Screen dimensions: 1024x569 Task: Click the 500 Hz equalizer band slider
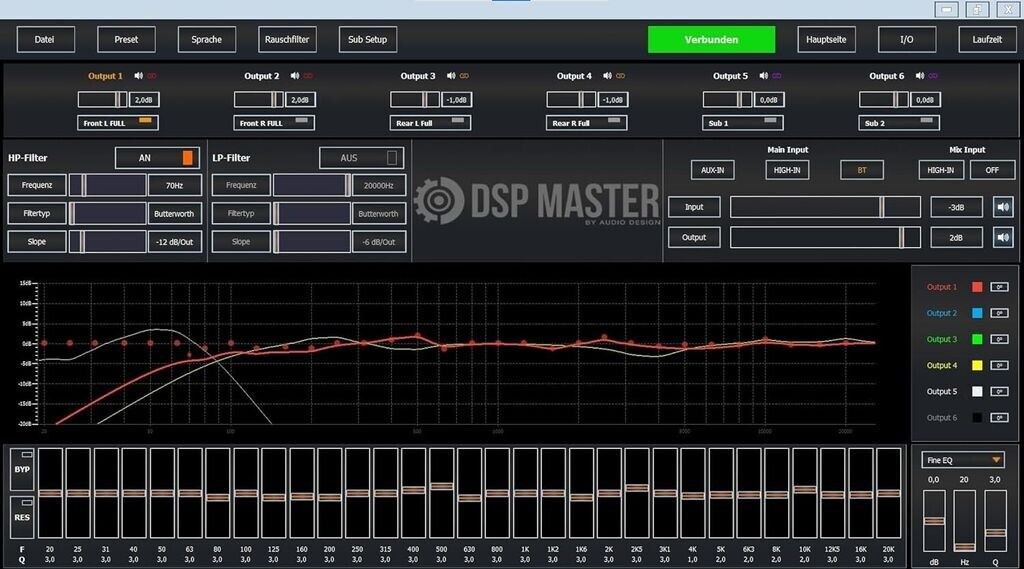[x=441, y=487]
